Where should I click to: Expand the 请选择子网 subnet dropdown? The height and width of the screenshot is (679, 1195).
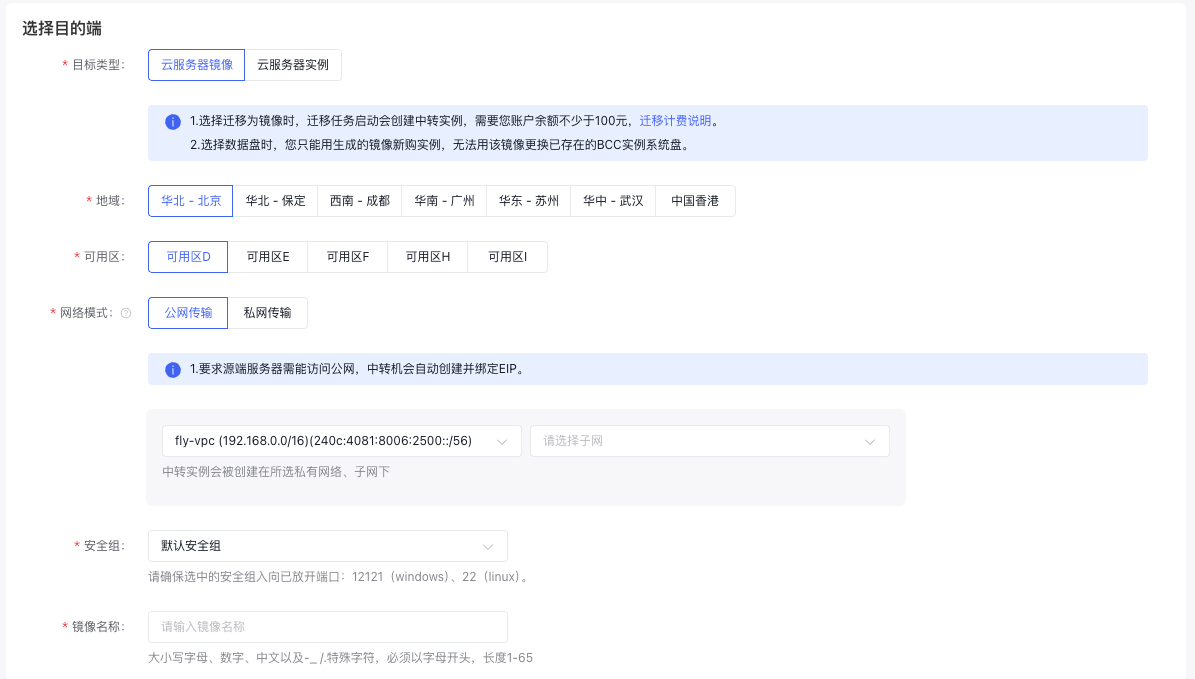coord(709,441)
